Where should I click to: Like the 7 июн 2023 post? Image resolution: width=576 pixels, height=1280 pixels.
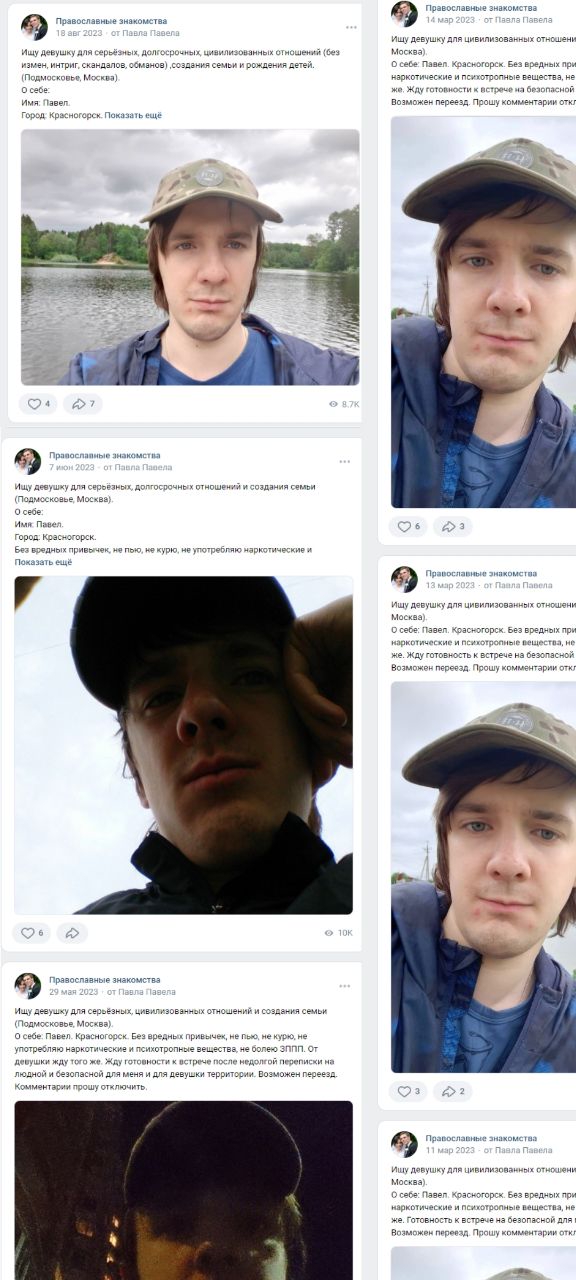click(32, 933)
